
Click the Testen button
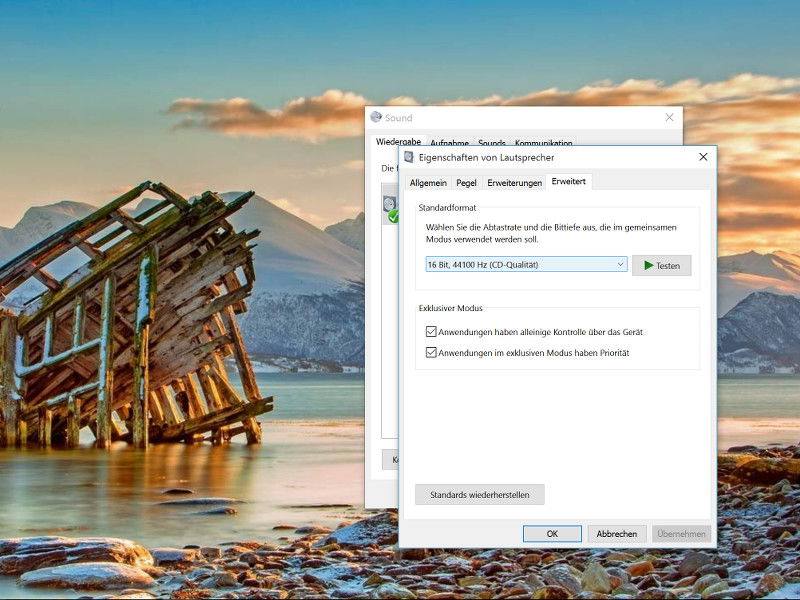[662, 265]
